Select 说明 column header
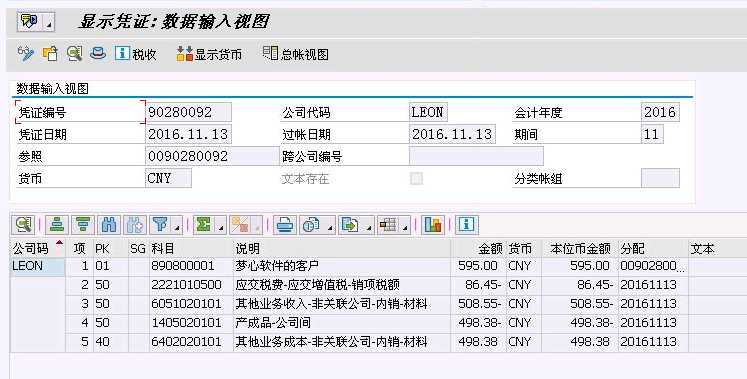The width and height of the screenshot is (747, 379). pos(342,249)
